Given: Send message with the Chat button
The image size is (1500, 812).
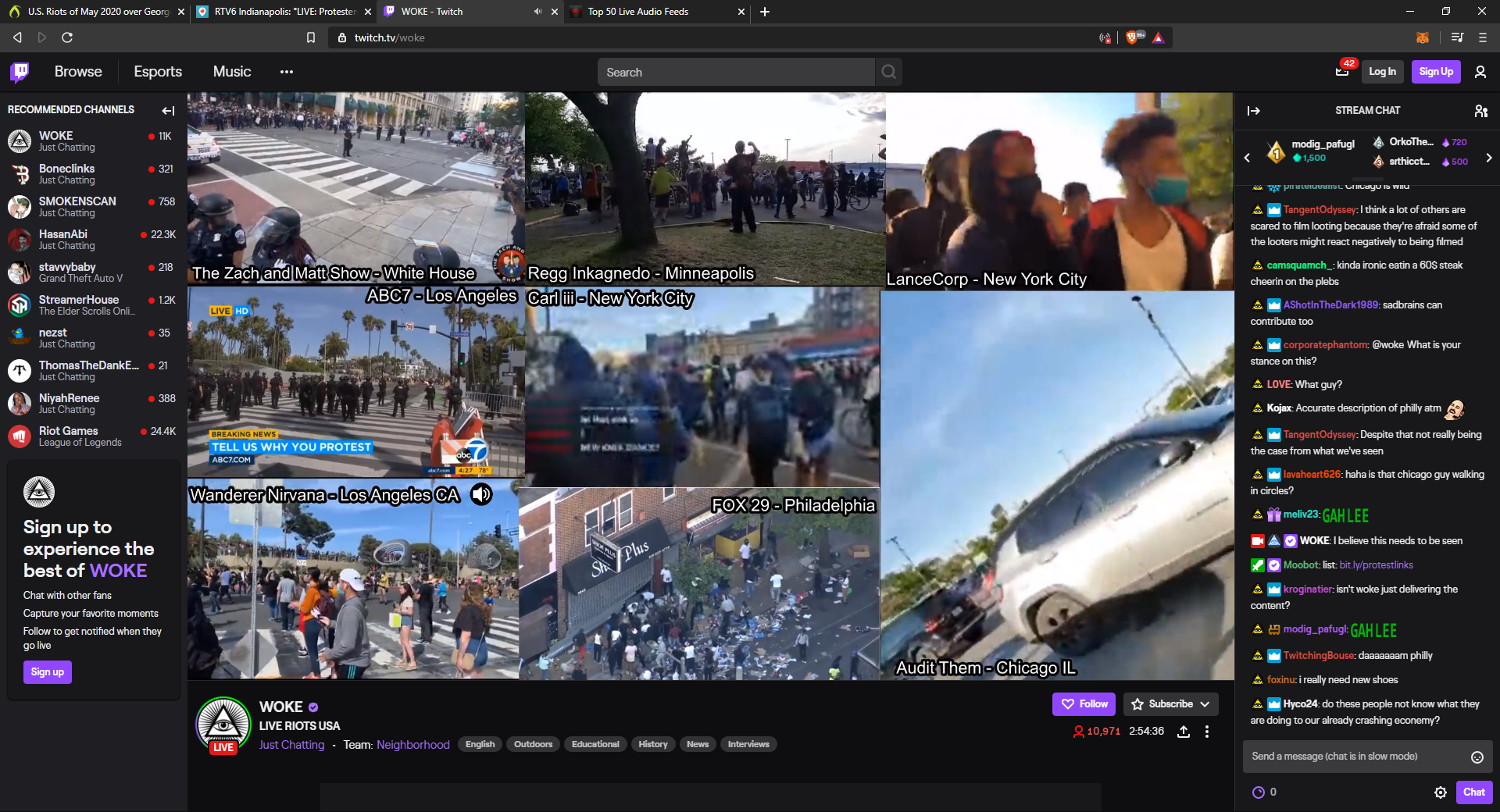Looking at the screenshot, I should [x=1474, y=792].
